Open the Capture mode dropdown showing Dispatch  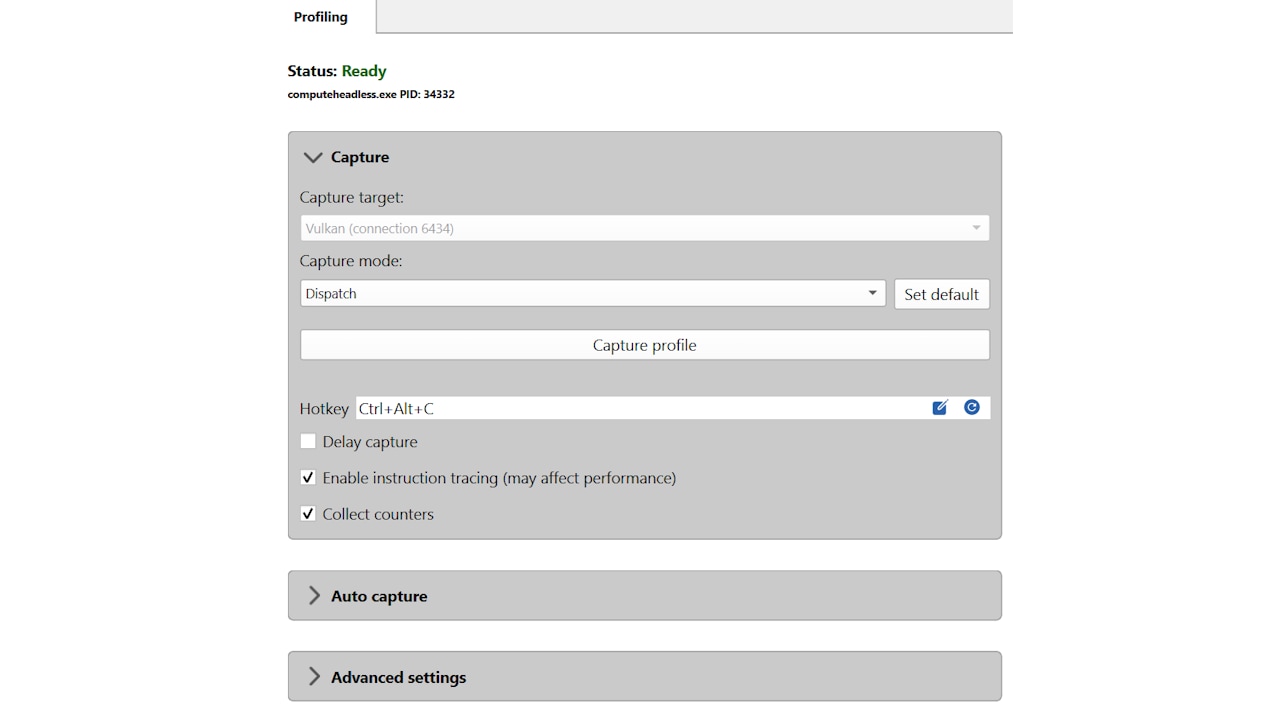[x=592, y=294]
